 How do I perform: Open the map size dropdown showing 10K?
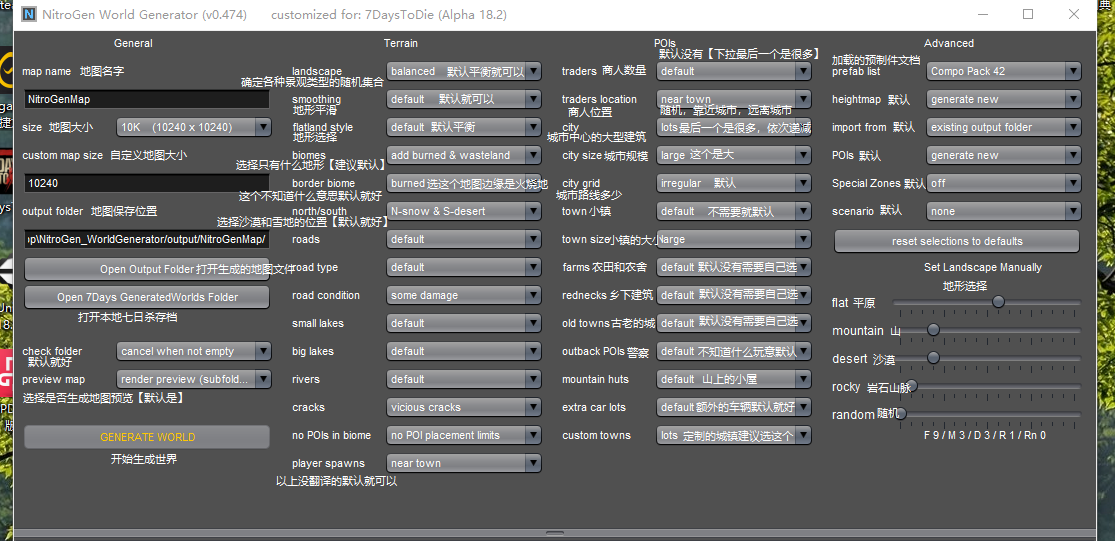(194, 127)
